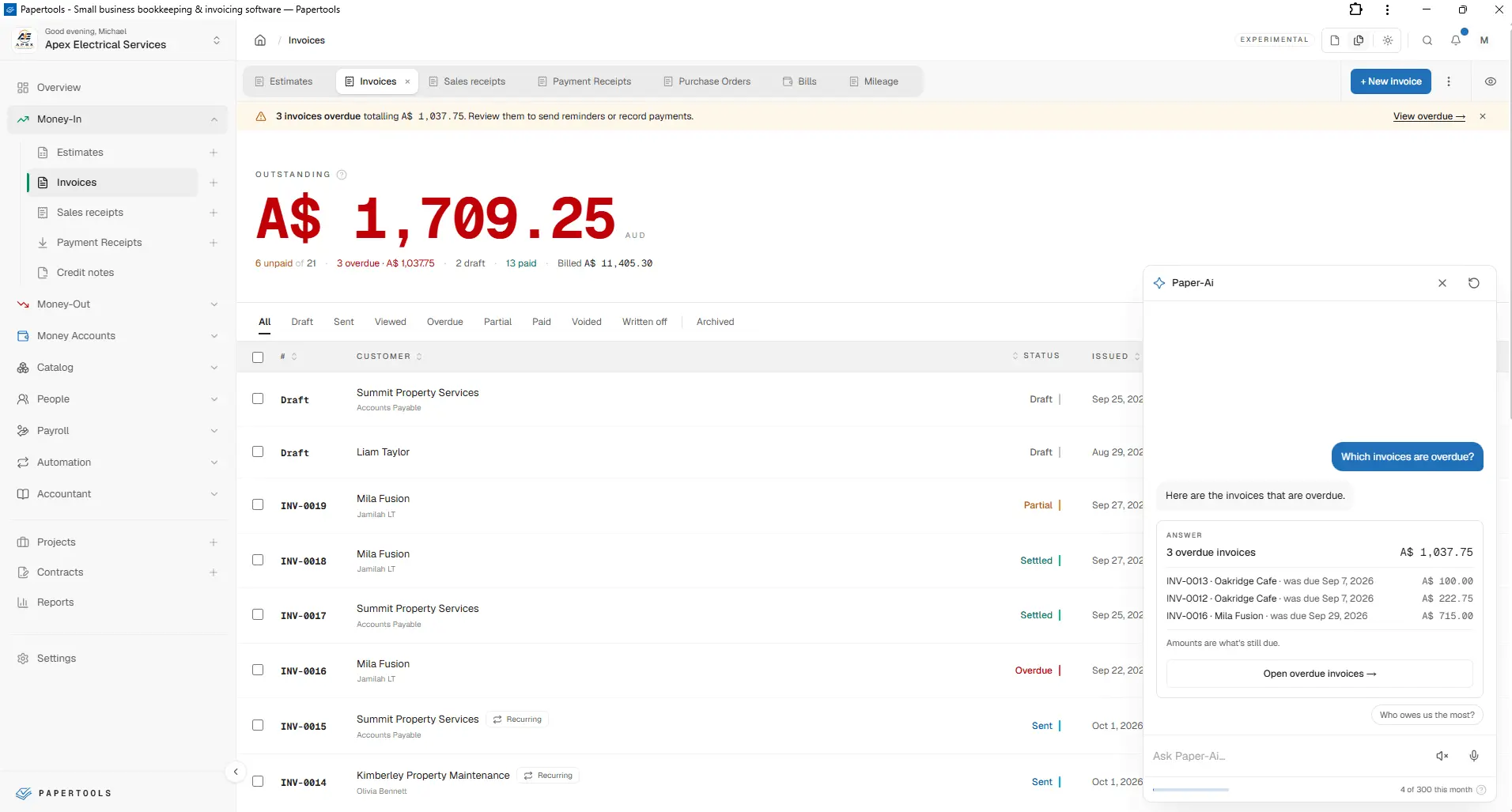Open the invoices more-options kebab menu
1512x812 pixels.
(1449, 81)
